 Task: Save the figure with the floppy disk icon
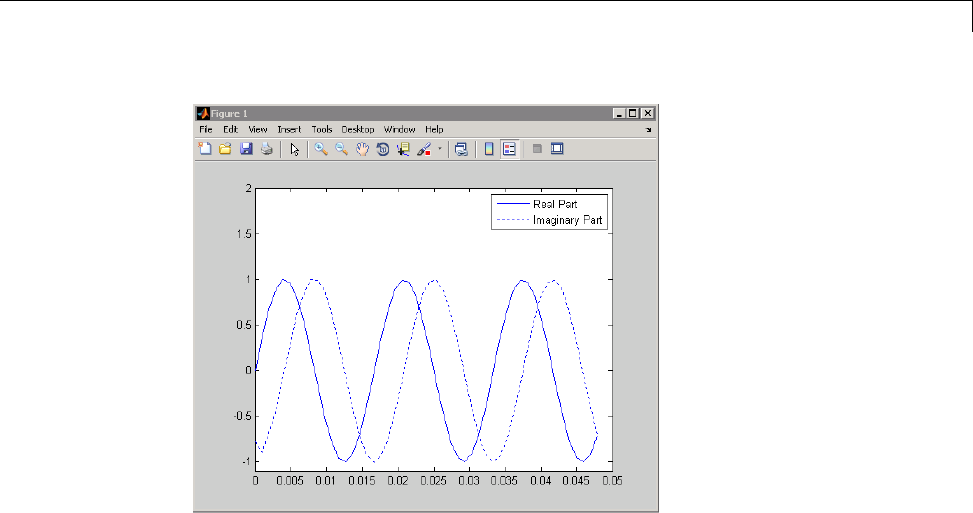(x=246, y=149)
